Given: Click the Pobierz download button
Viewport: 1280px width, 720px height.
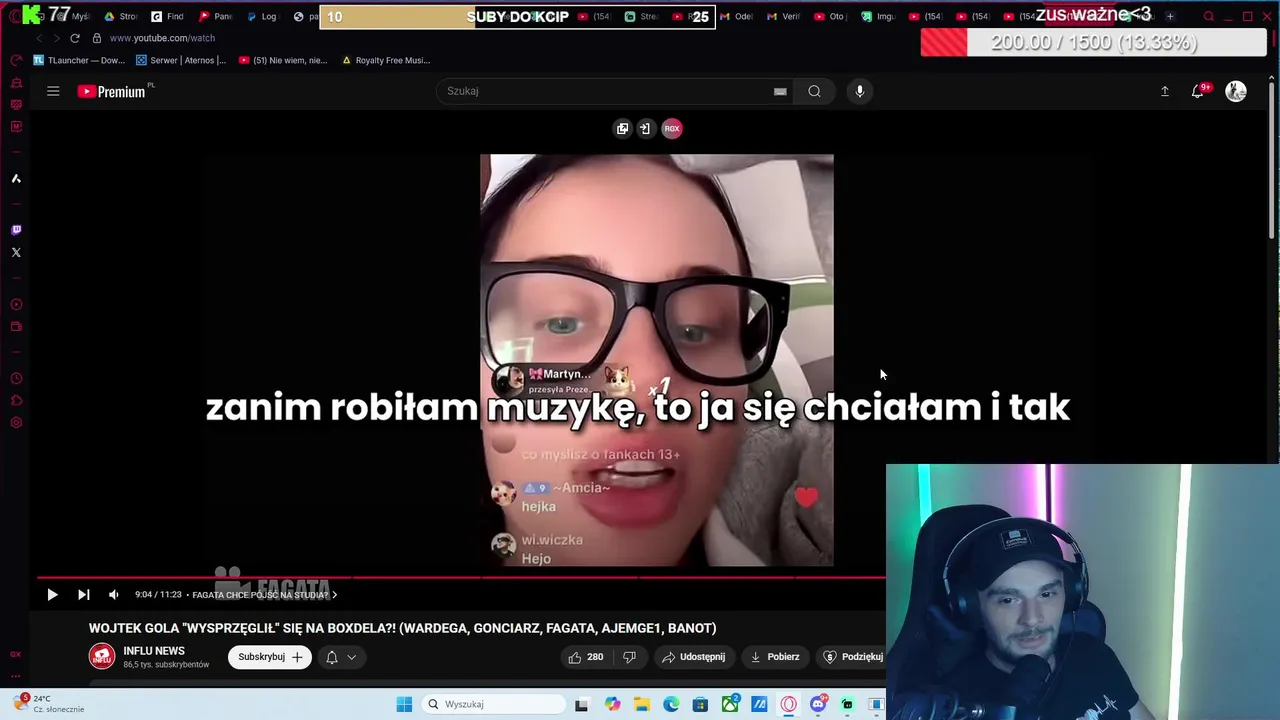Looking at the screenshot, I should 775,657.
